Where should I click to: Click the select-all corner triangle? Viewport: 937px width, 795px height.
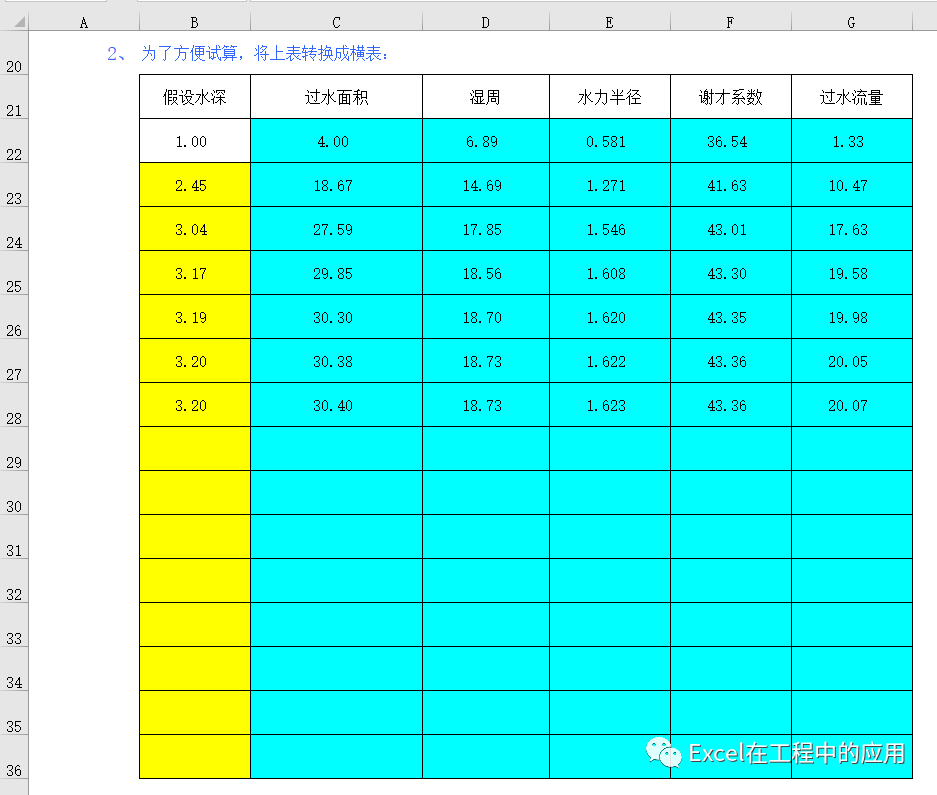pos(19,22)
